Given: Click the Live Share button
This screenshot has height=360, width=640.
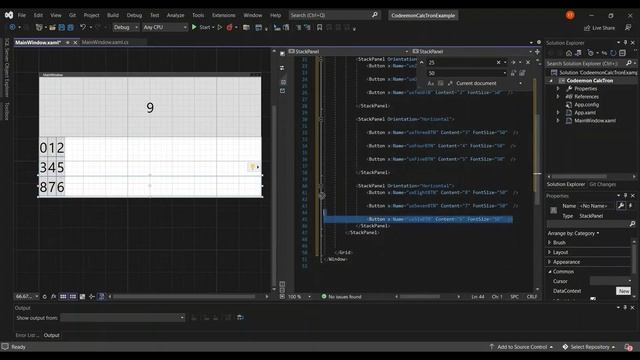Looking at the screenshot, I should click(599, 28).
